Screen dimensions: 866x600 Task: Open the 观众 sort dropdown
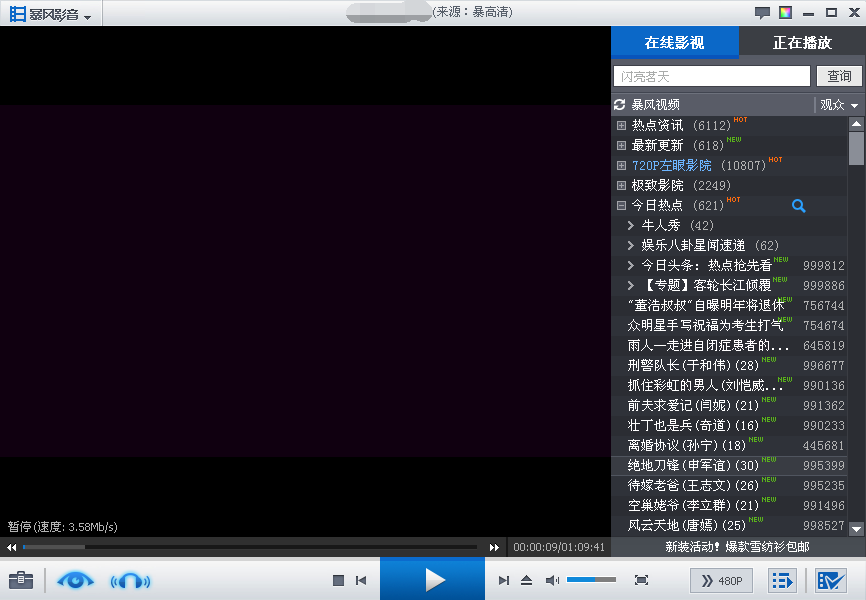[839, 104]
